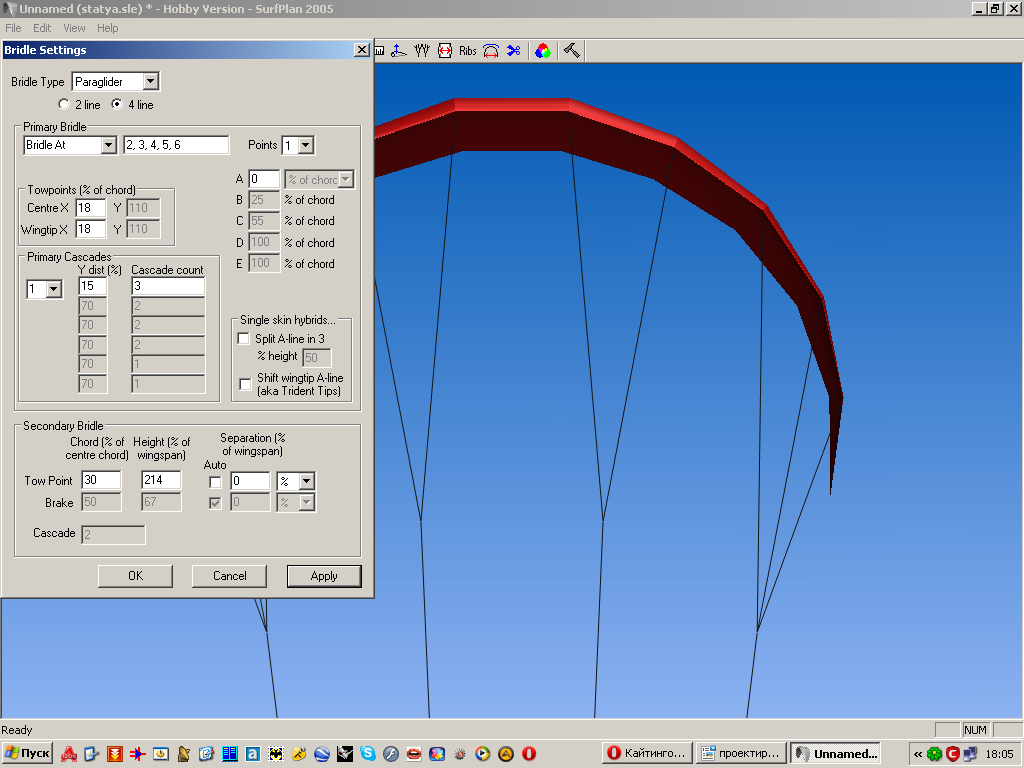Select the bridle lines (W-shaped) toolbar icon

[x=422, y=51]
